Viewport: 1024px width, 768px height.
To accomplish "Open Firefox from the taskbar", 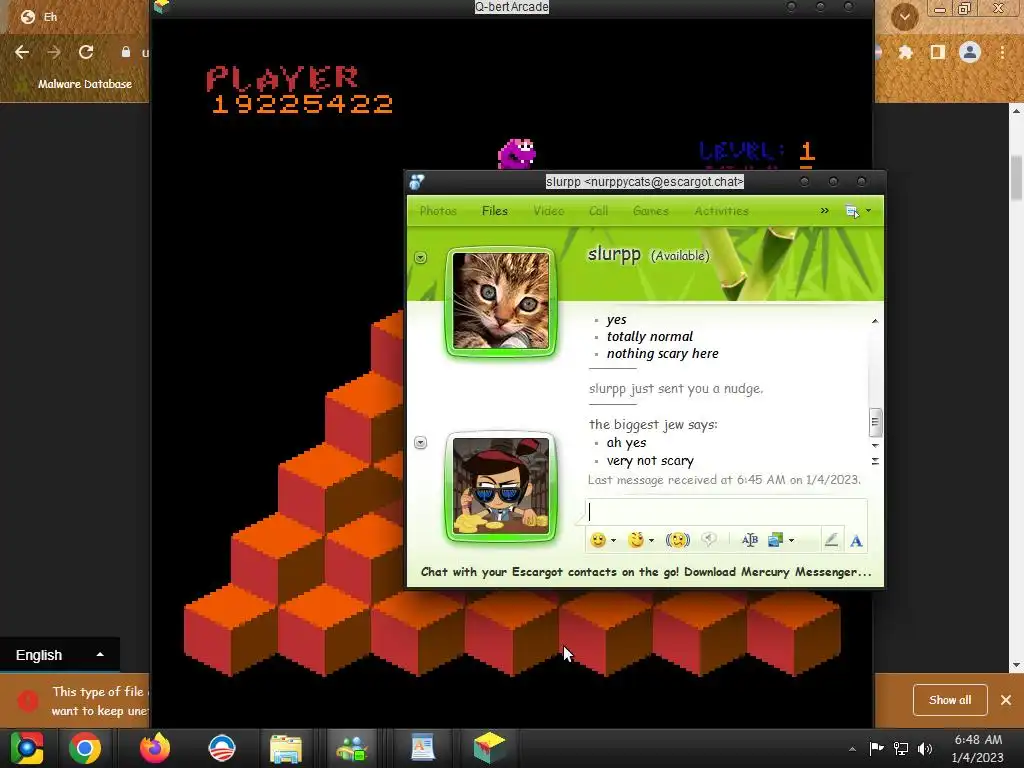I will [x=155, y=748].
